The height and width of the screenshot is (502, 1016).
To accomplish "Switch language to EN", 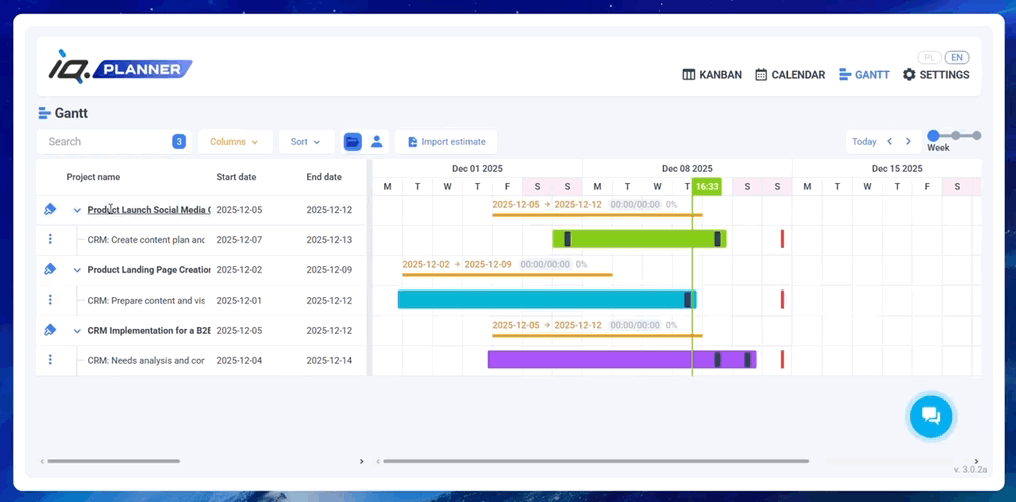I will pyautogui.click(x=957, y=58).
